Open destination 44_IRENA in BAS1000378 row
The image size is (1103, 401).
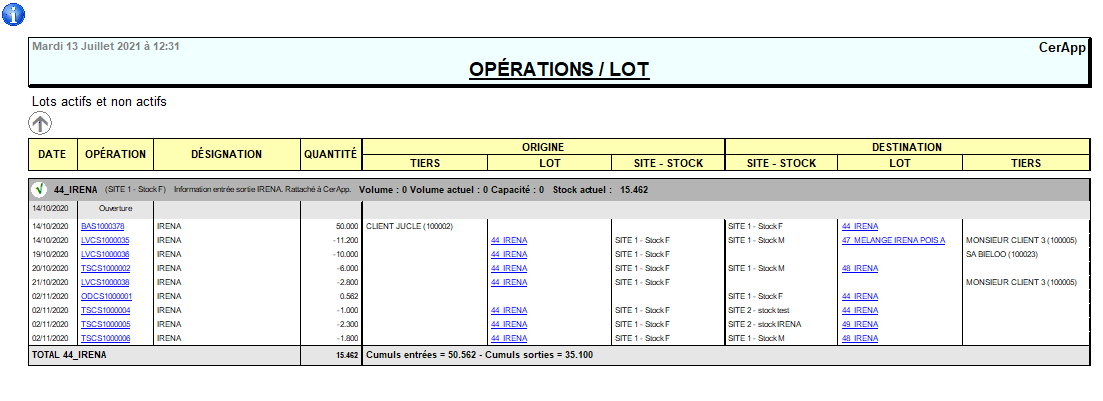coord(860,226)
